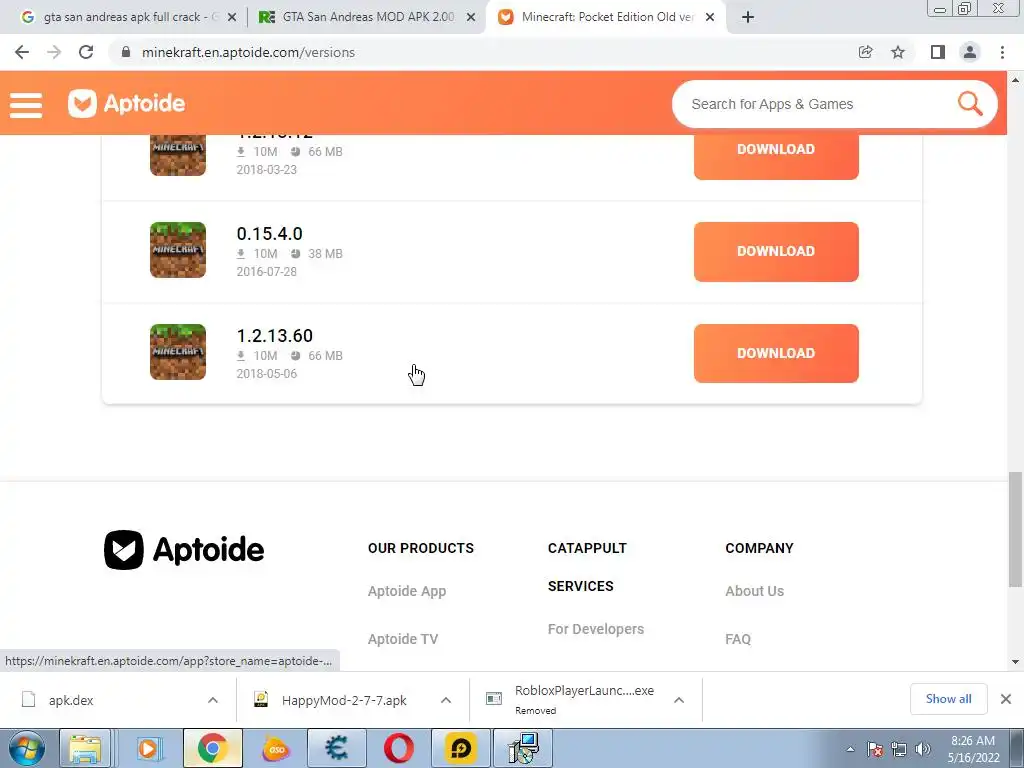
Task: Click the date 2016-07-28
Action: [266, 272]
